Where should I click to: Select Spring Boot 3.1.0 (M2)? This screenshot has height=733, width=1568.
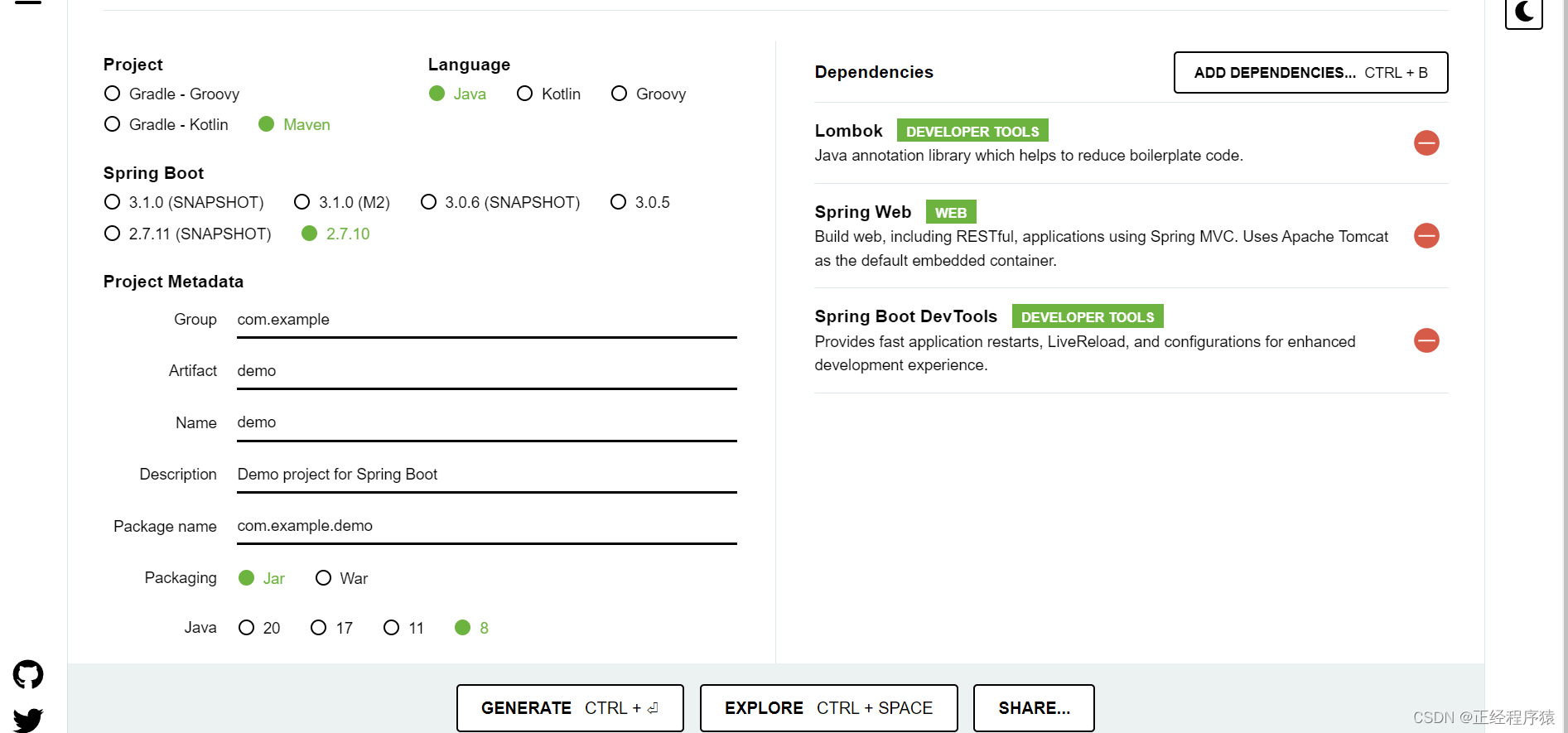point(342,202)
